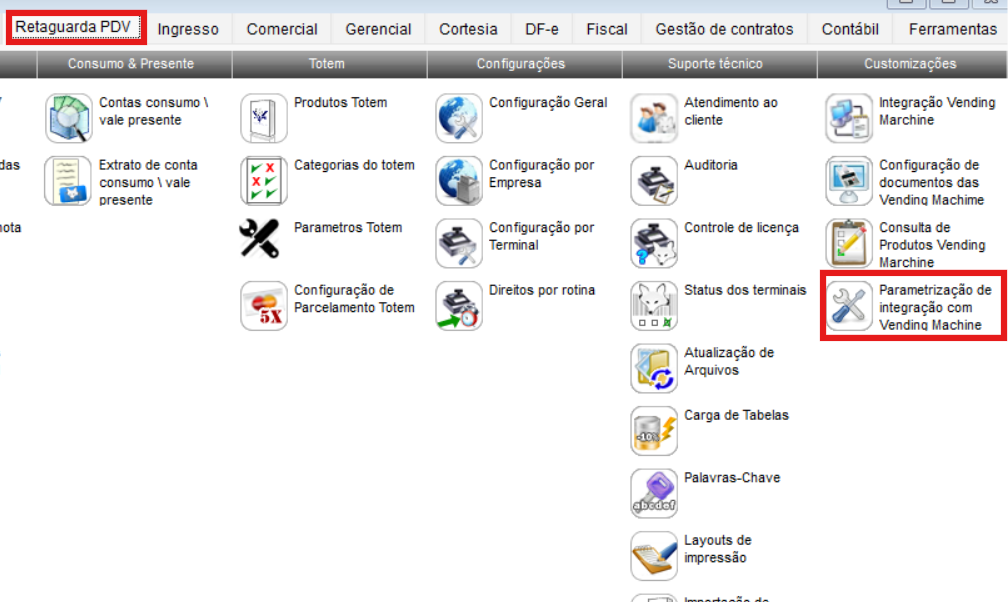Image resolution: width=1008 pixels, height=602 pixels.
Task: Open the Comercial tab
Action: 282,29
